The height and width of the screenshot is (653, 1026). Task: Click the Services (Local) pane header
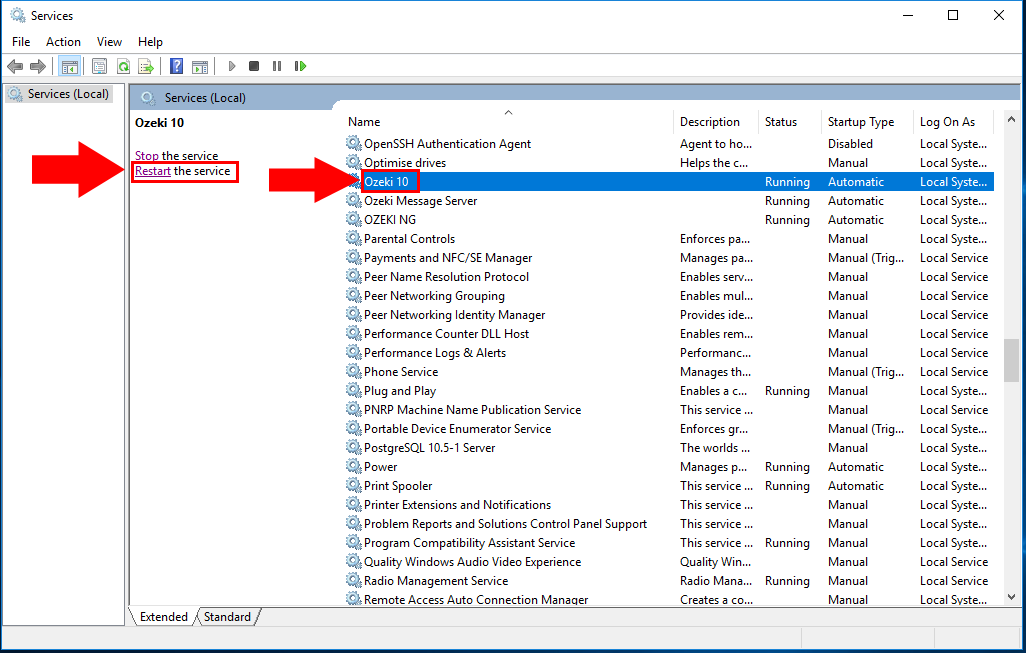tap(205, 97)
